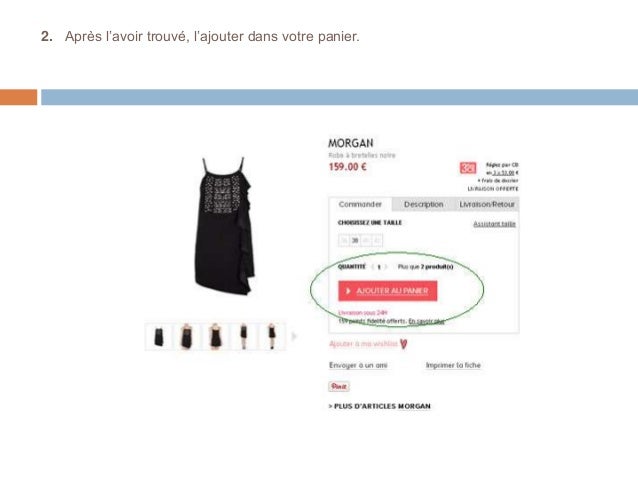Choose size 38
Image resolution: width=638 pixels, height=479 pixels.
click(355, 241)
